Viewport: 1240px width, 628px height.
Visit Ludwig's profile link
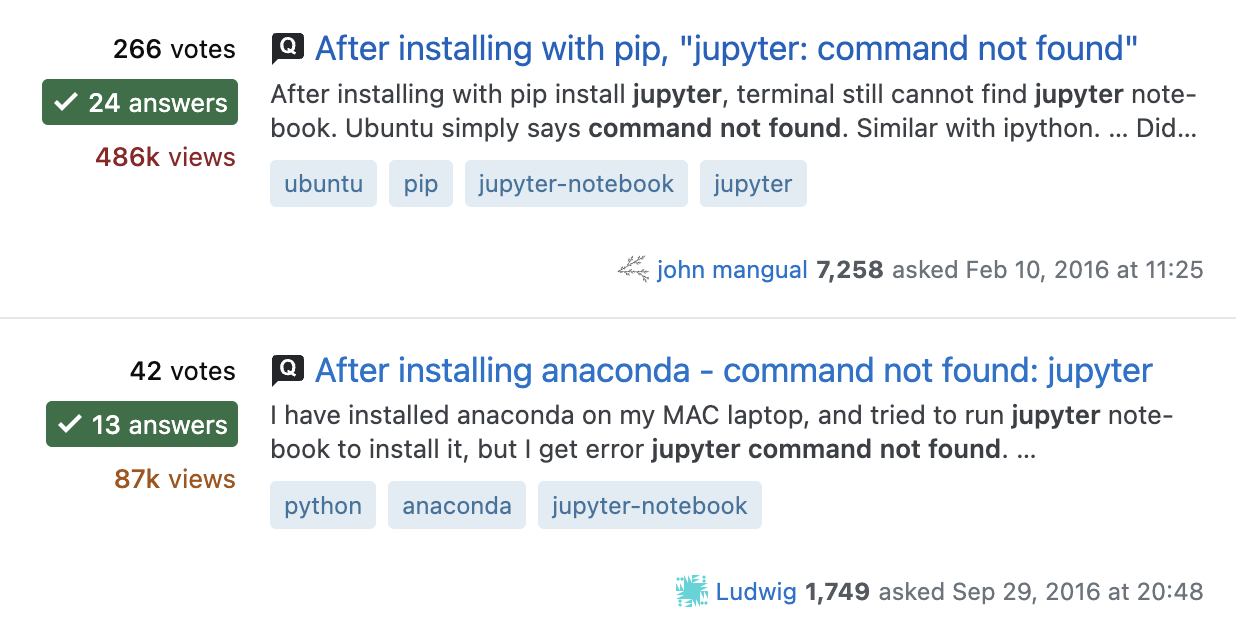[756, 591]
